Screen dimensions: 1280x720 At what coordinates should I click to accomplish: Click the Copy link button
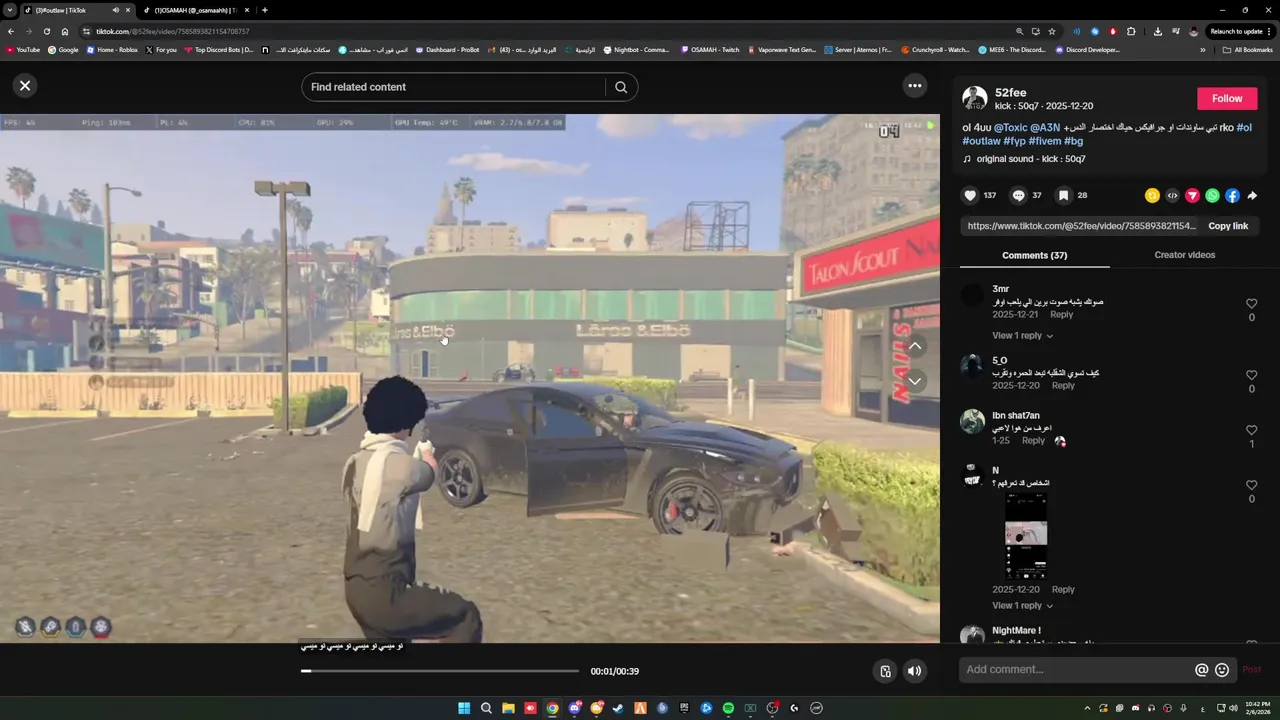click(x=1227, y=226)
